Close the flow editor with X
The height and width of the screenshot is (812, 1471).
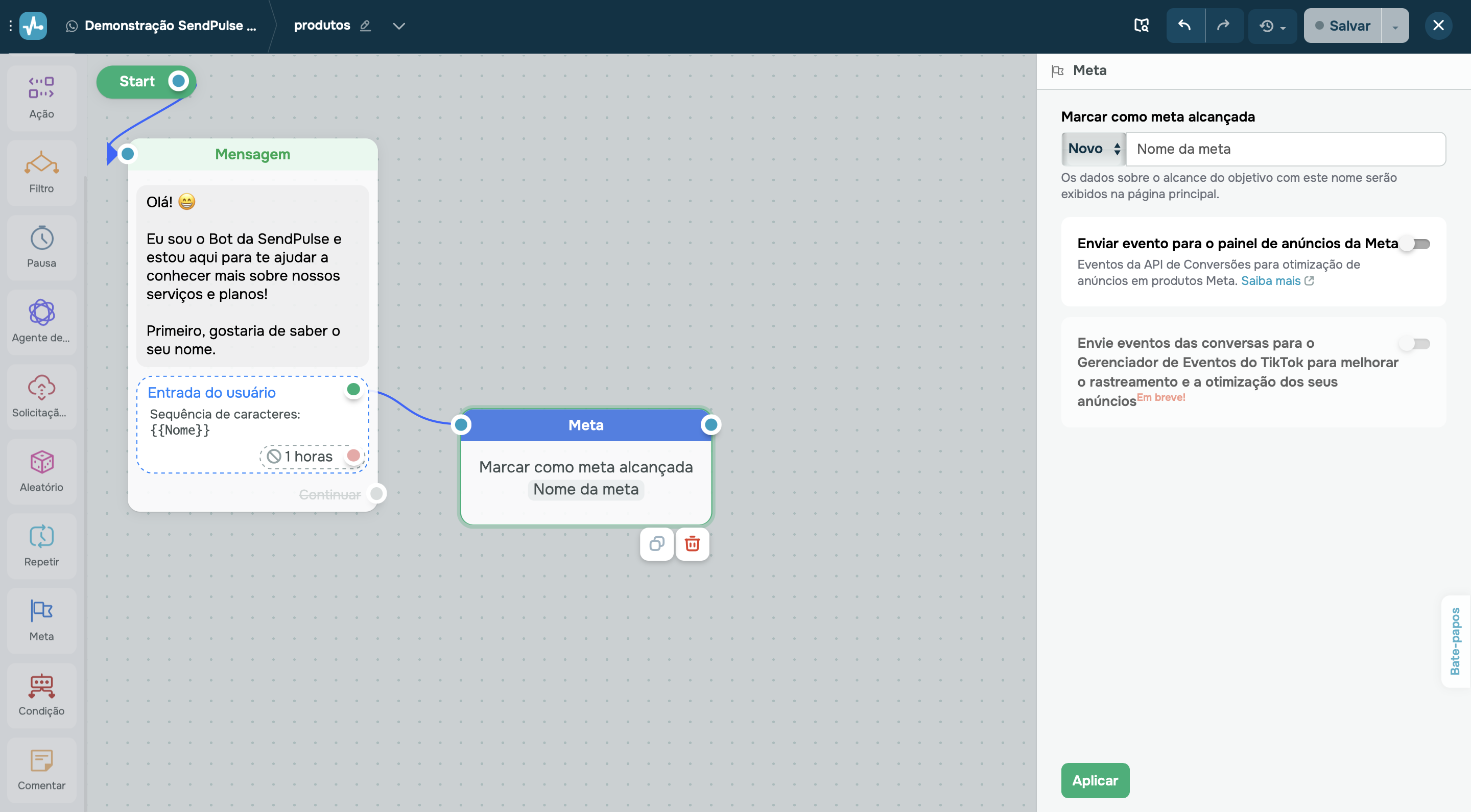1438,26
